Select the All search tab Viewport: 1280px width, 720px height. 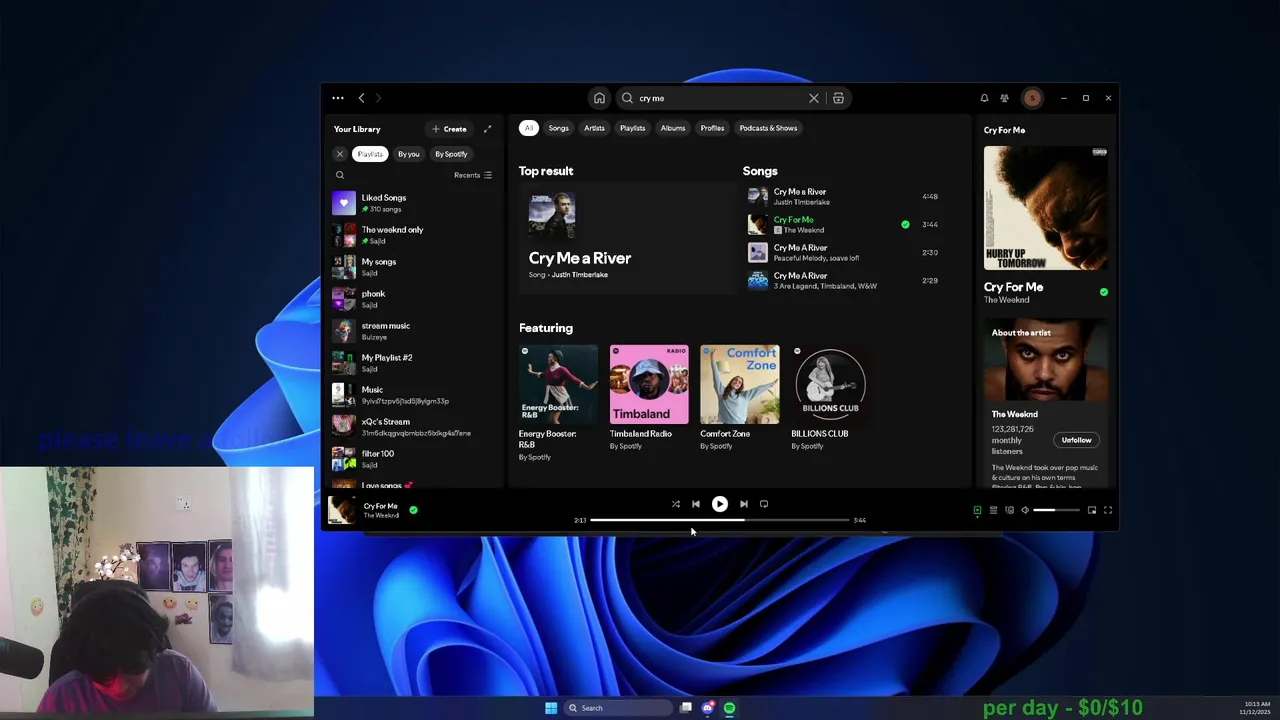click(x=529, y=128)
